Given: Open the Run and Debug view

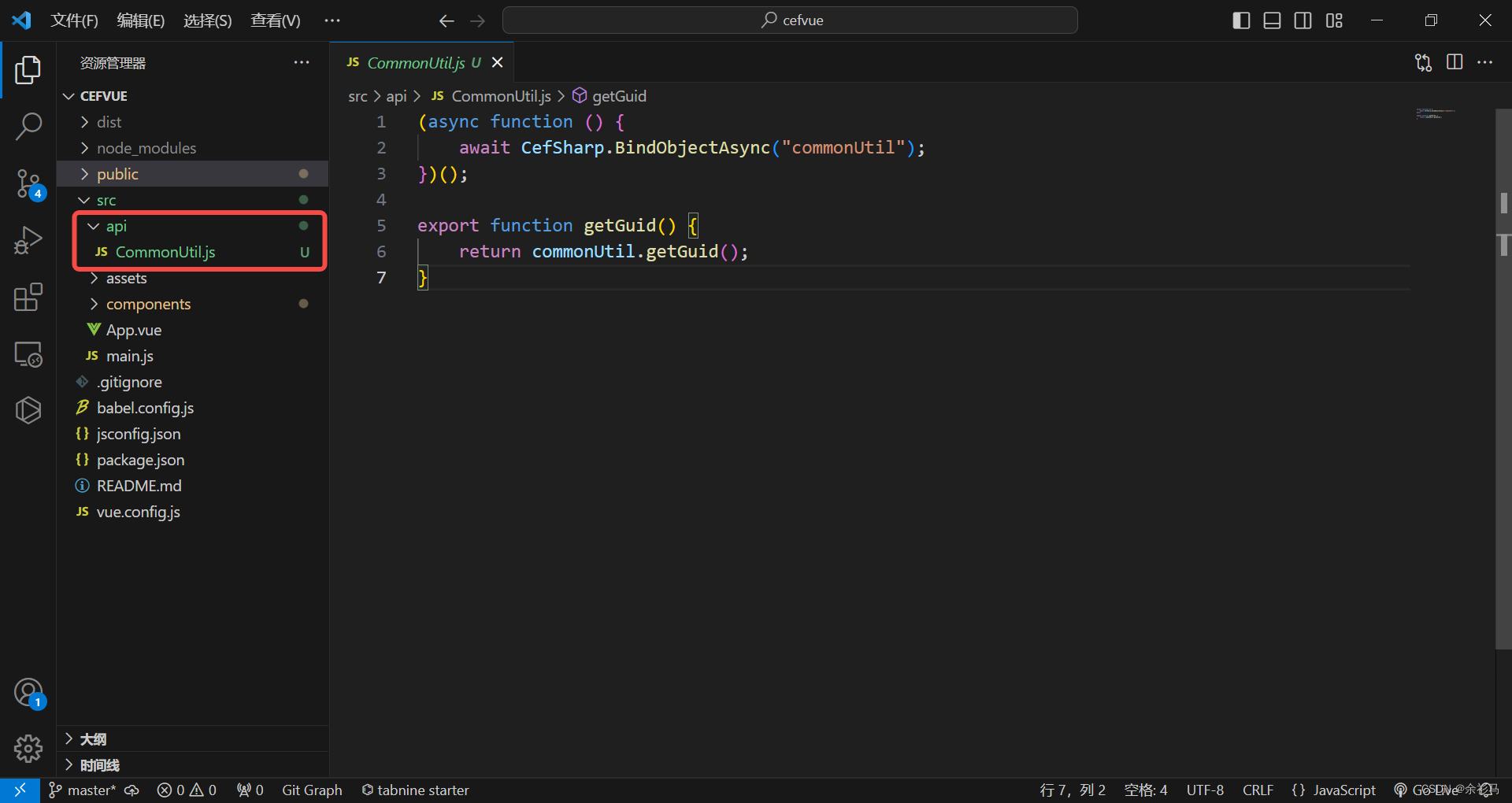Looking at the screenshot, I should [x=28, y=239].
